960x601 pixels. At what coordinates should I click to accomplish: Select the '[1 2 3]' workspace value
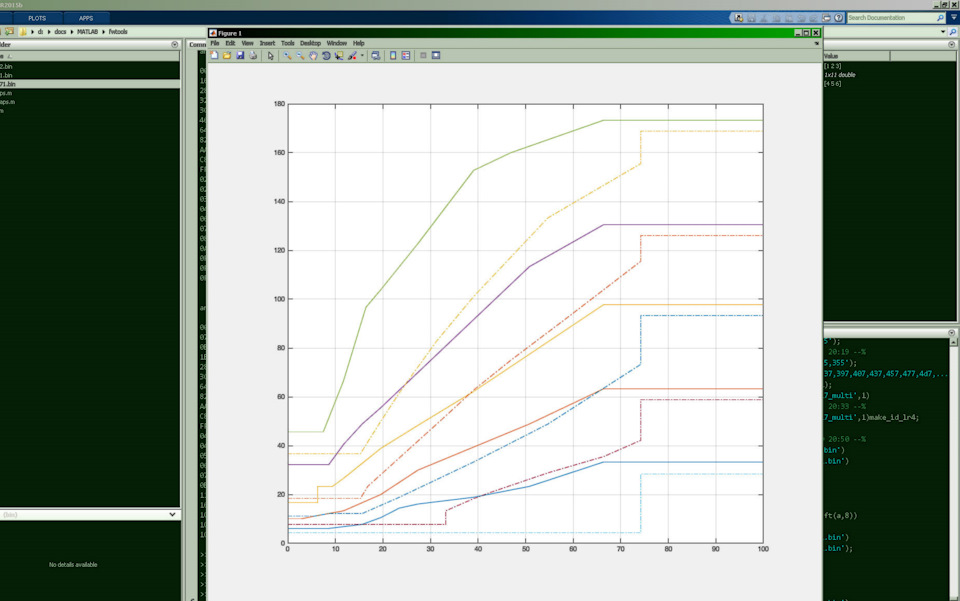click(833, 65)
